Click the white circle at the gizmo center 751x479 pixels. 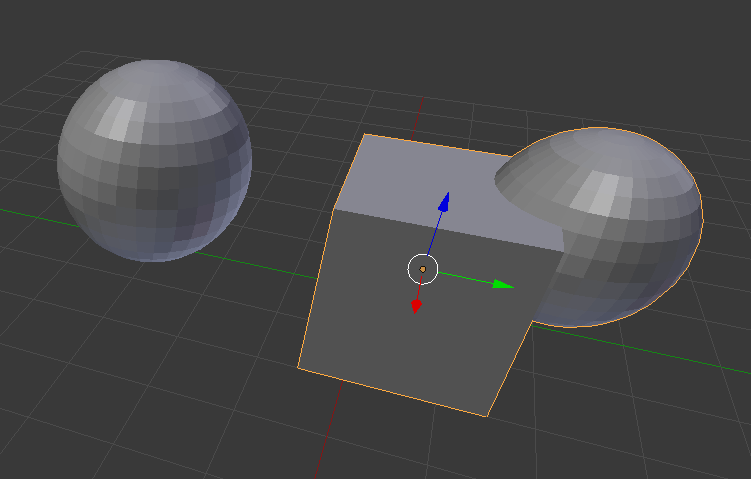click(x=422, y=269)
